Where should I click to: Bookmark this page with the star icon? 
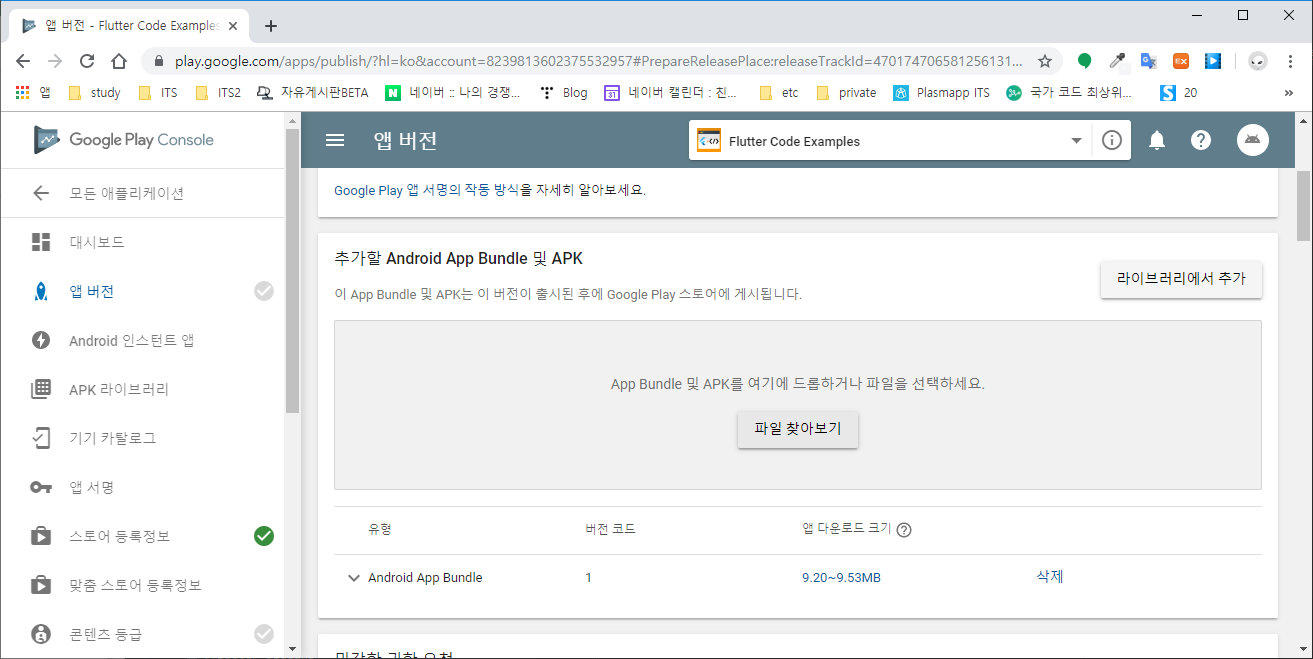pyautogui.click(x=1045, y=61)
